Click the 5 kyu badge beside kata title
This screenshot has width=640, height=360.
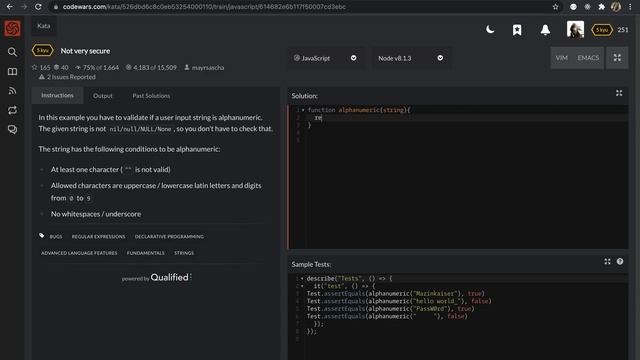point(42,51)
